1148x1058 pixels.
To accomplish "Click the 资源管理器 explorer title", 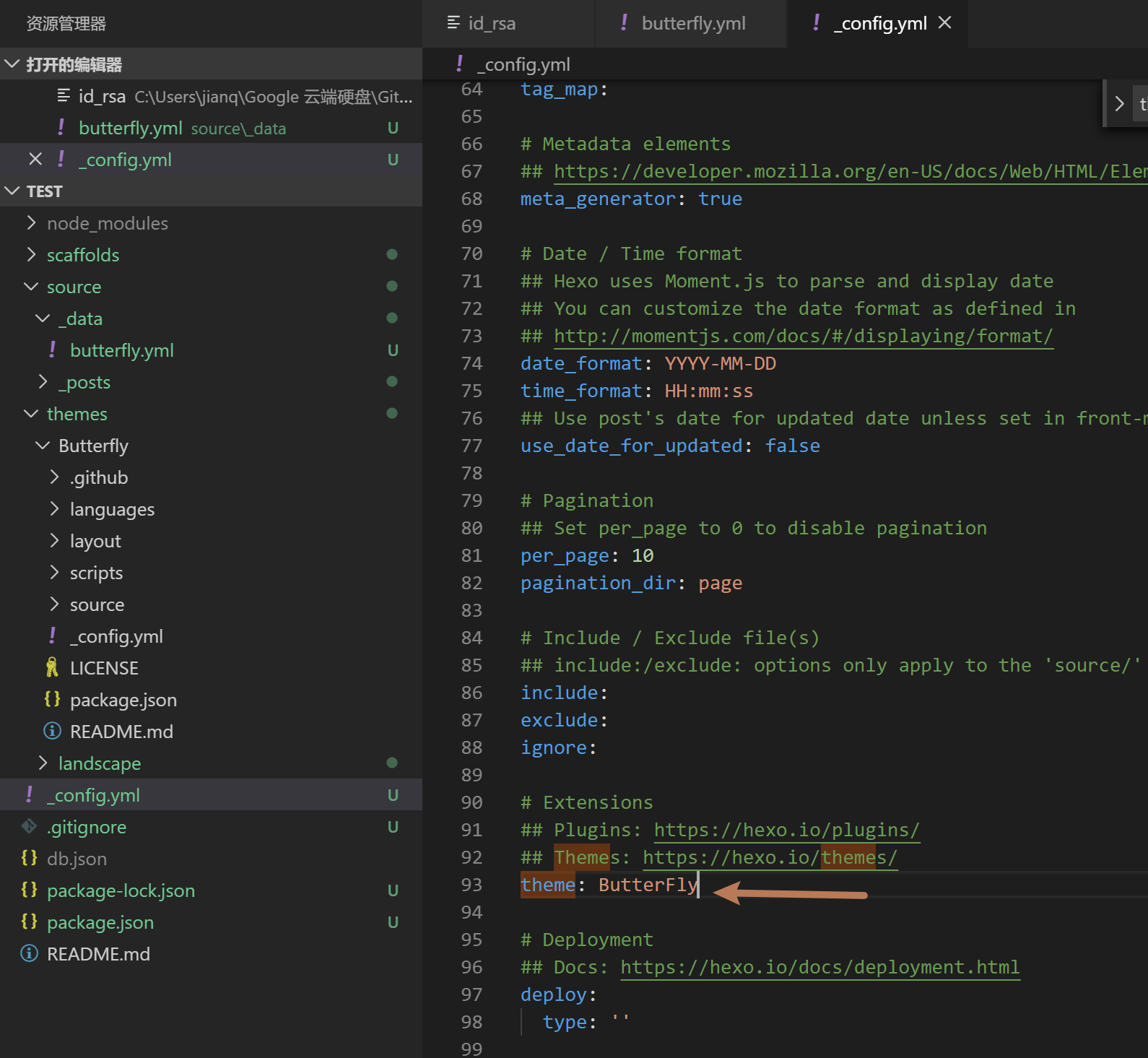I will [66, 24].
